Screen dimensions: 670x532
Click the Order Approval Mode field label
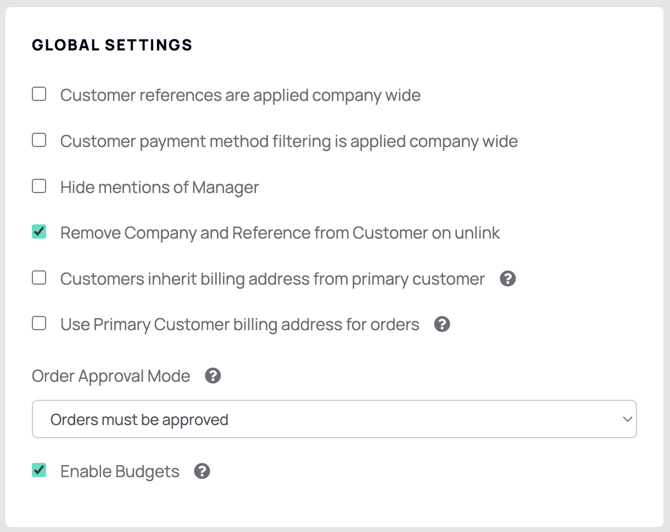pyautogui.click(x=111, y=376)
